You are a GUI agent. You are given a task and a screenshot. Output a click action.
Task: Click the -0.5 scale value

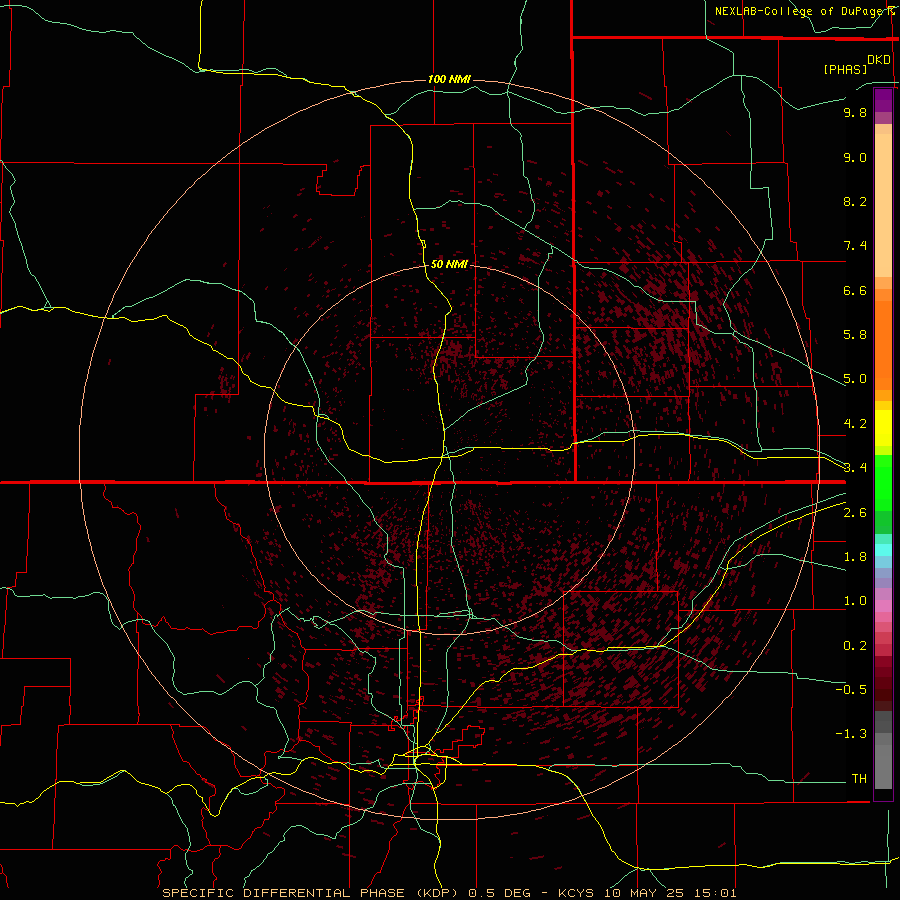tap(851, 690)
